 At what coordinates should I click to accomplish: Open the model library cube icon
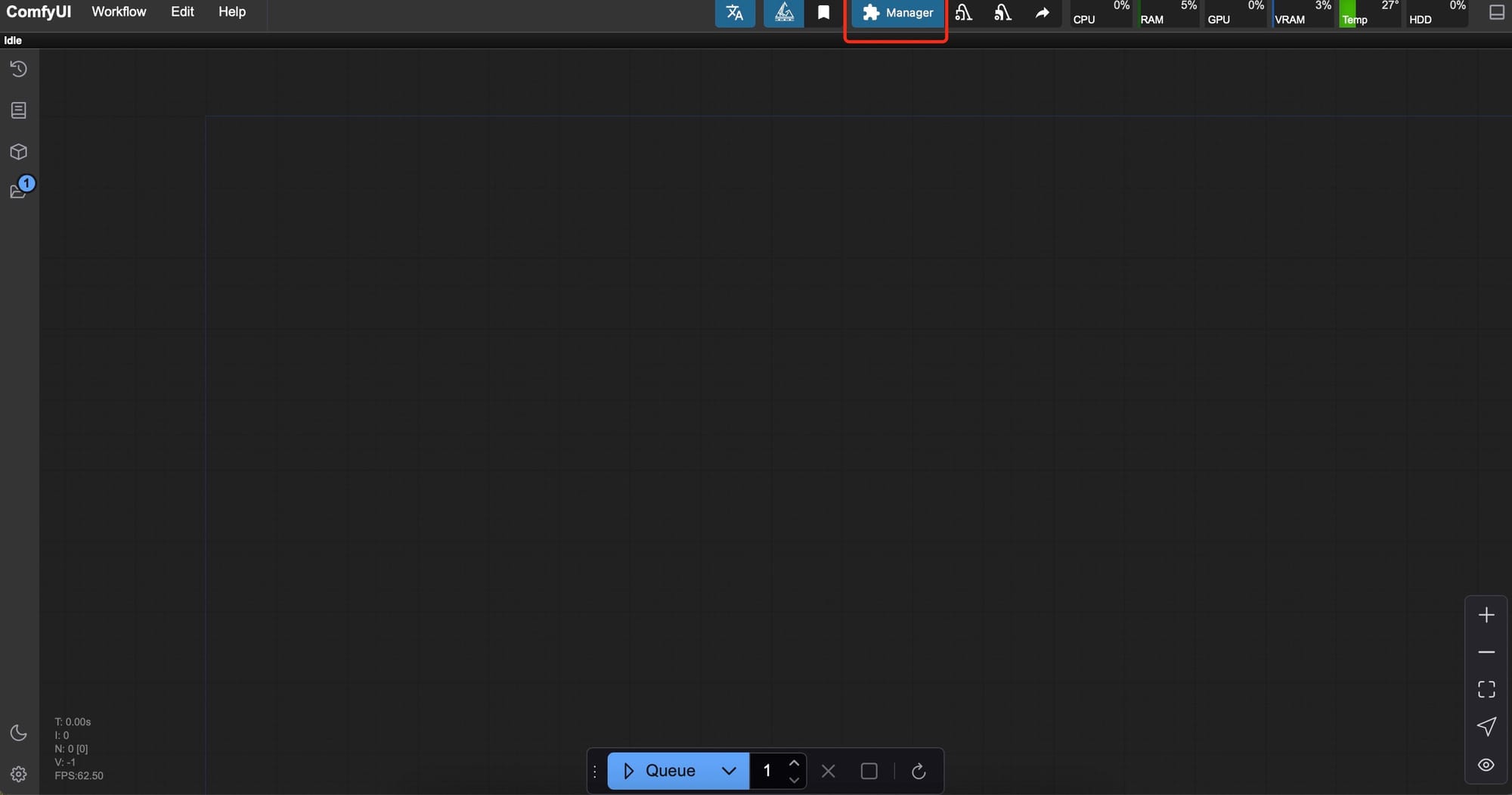coord(19,152)
